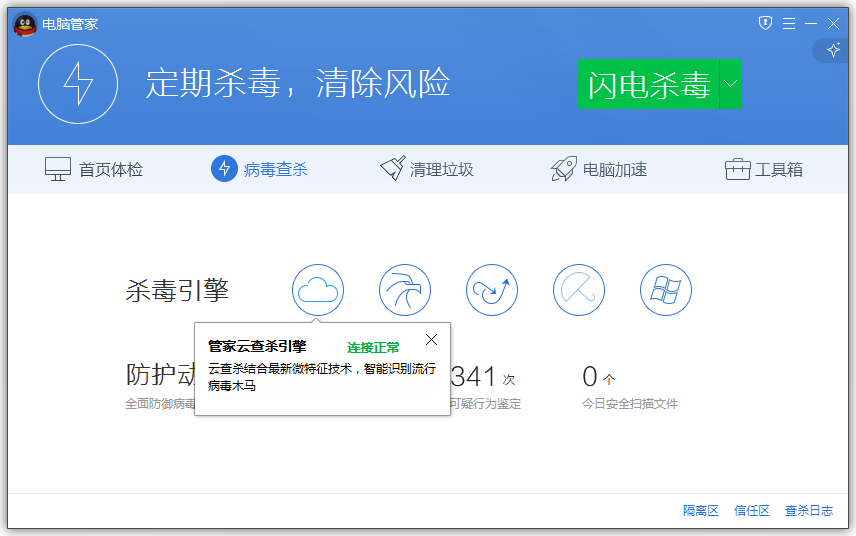Click the sparkle skin icon at right edge
Image resolution: width=856 pixels, height=536 pixels.
coord(833,51)
